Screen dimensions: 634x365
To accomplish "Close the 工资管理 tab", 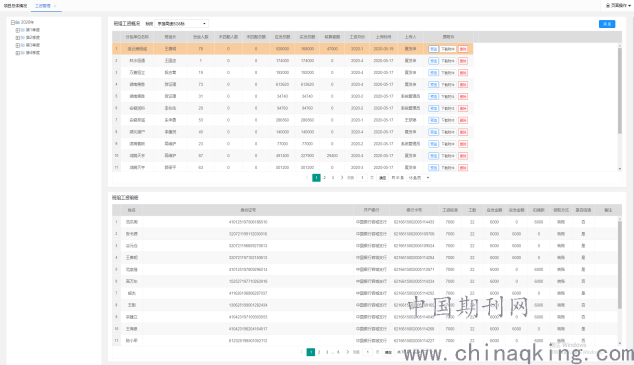I will 55,6.
